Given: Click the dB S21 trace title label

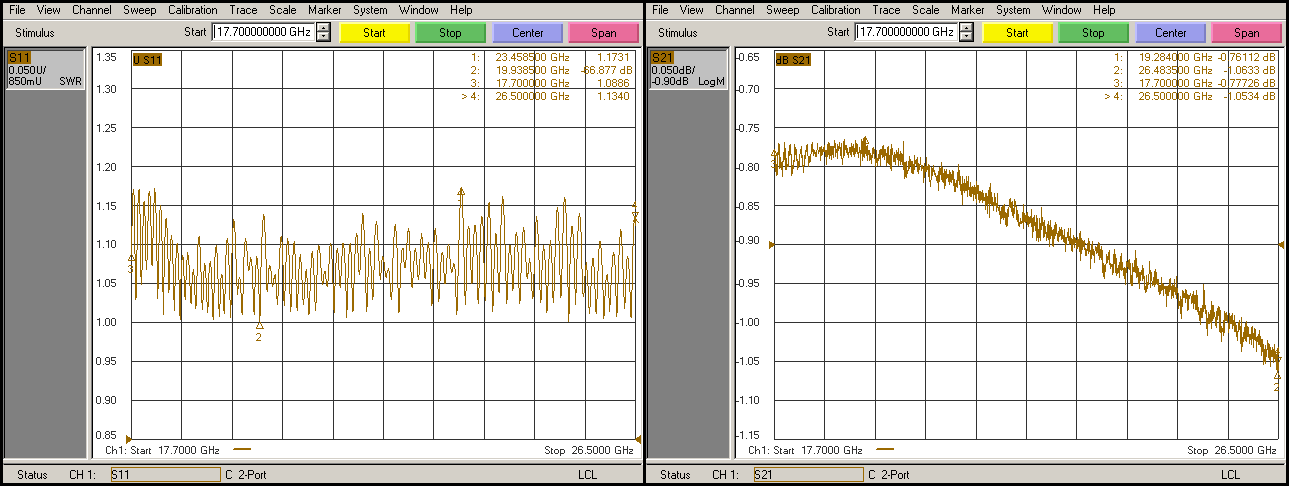Looking at the screenshot, I should (793, 59).
